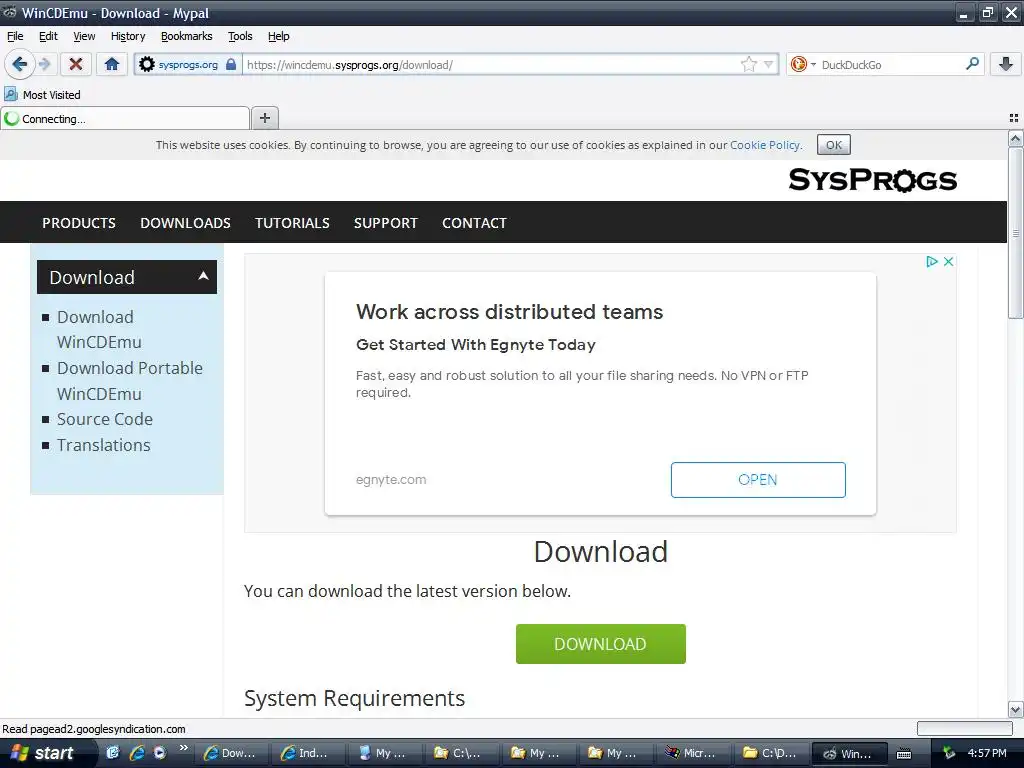Screen dimensions: 1024x768
Task: Close the ad with the X icon
Action: (x=948, y=261)
